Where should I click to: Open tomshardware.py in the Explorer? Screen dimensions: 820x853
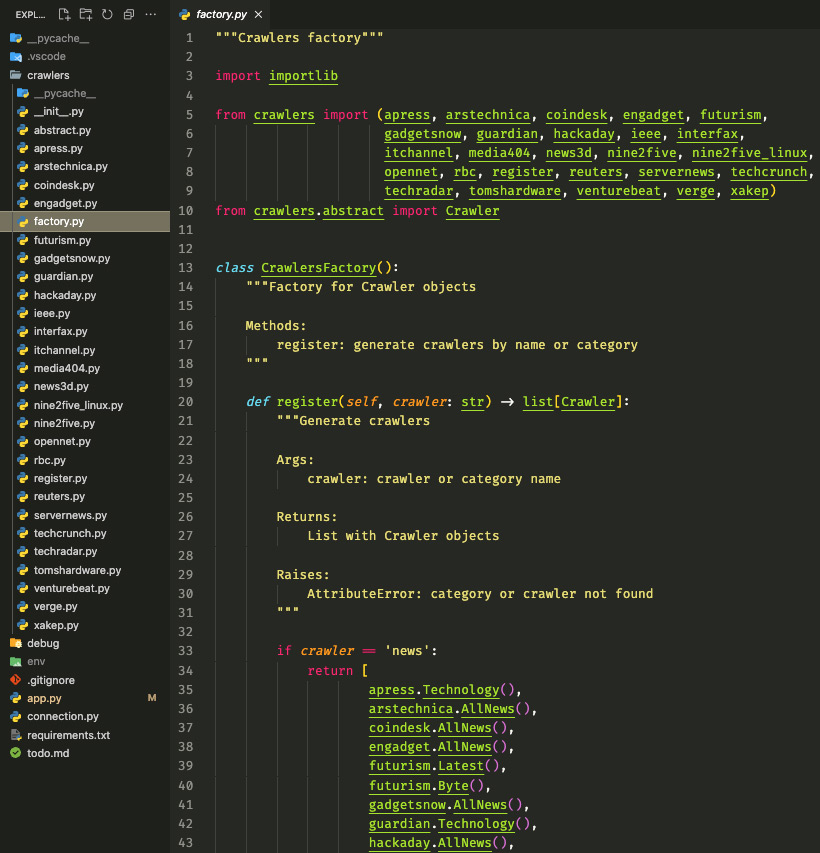(85, 570)
